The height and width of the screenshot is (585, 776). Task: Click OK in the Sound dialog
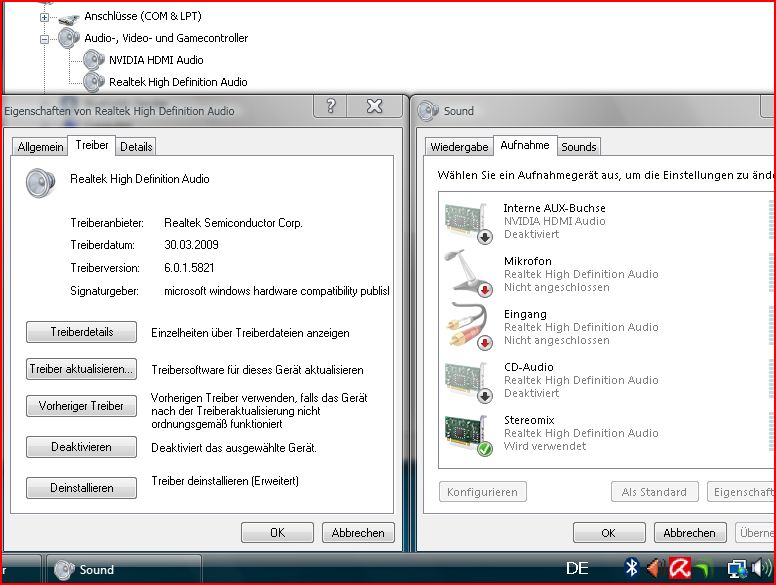click(x=609, y=533)
